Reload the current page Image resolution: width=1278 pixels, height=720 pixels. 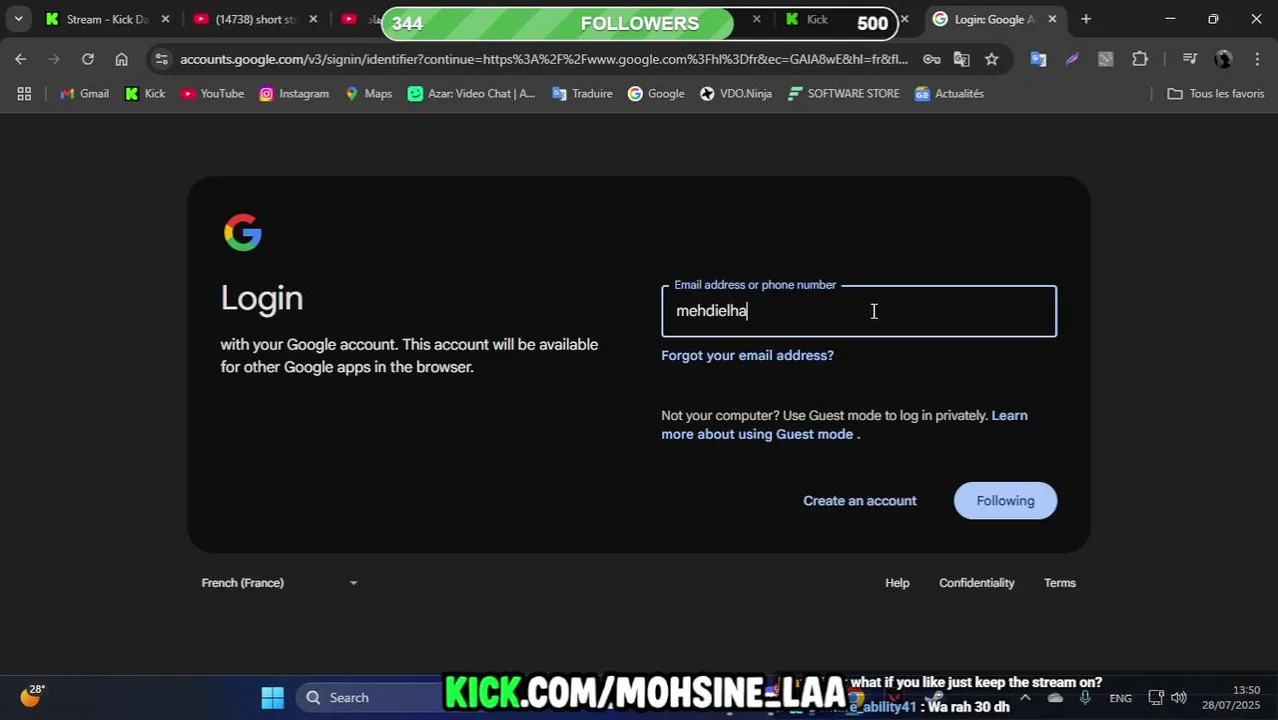[88, 59]
